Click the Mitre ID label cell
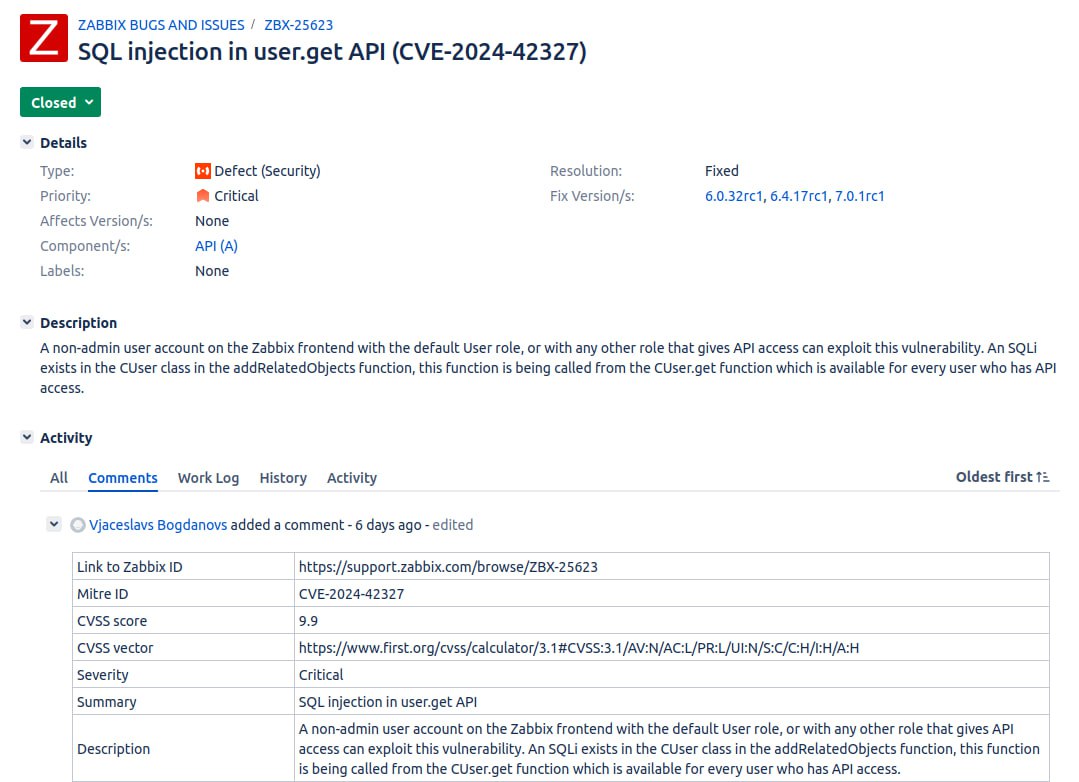 [183, 593]
